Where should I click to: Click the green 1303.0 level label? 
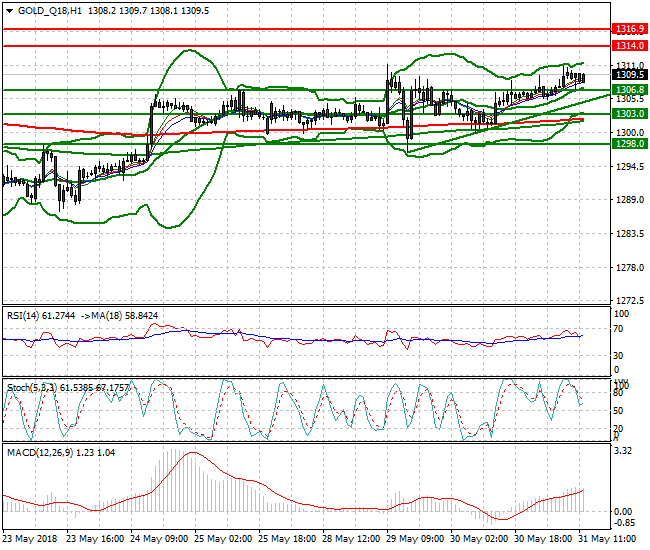[x=629, y=114]
